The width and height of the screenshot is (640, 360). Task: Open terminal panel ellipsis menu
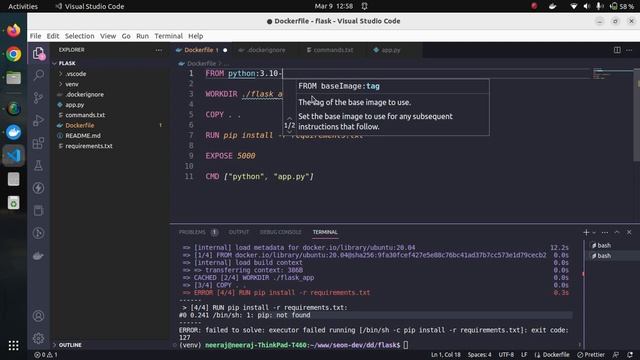tap(605, 232)
